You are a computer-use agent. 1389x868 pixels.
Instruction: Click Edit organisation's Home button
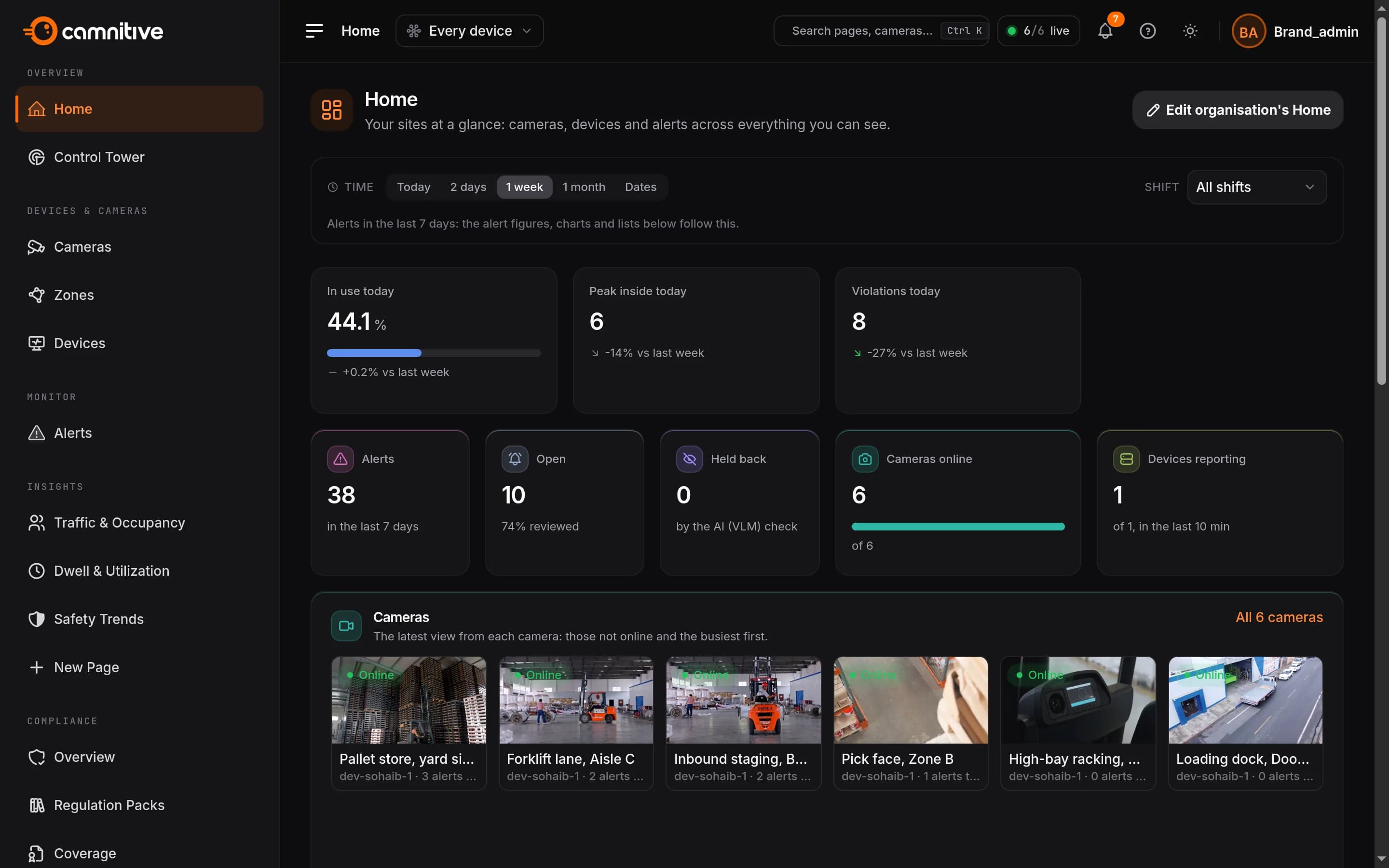[1238, 109]
